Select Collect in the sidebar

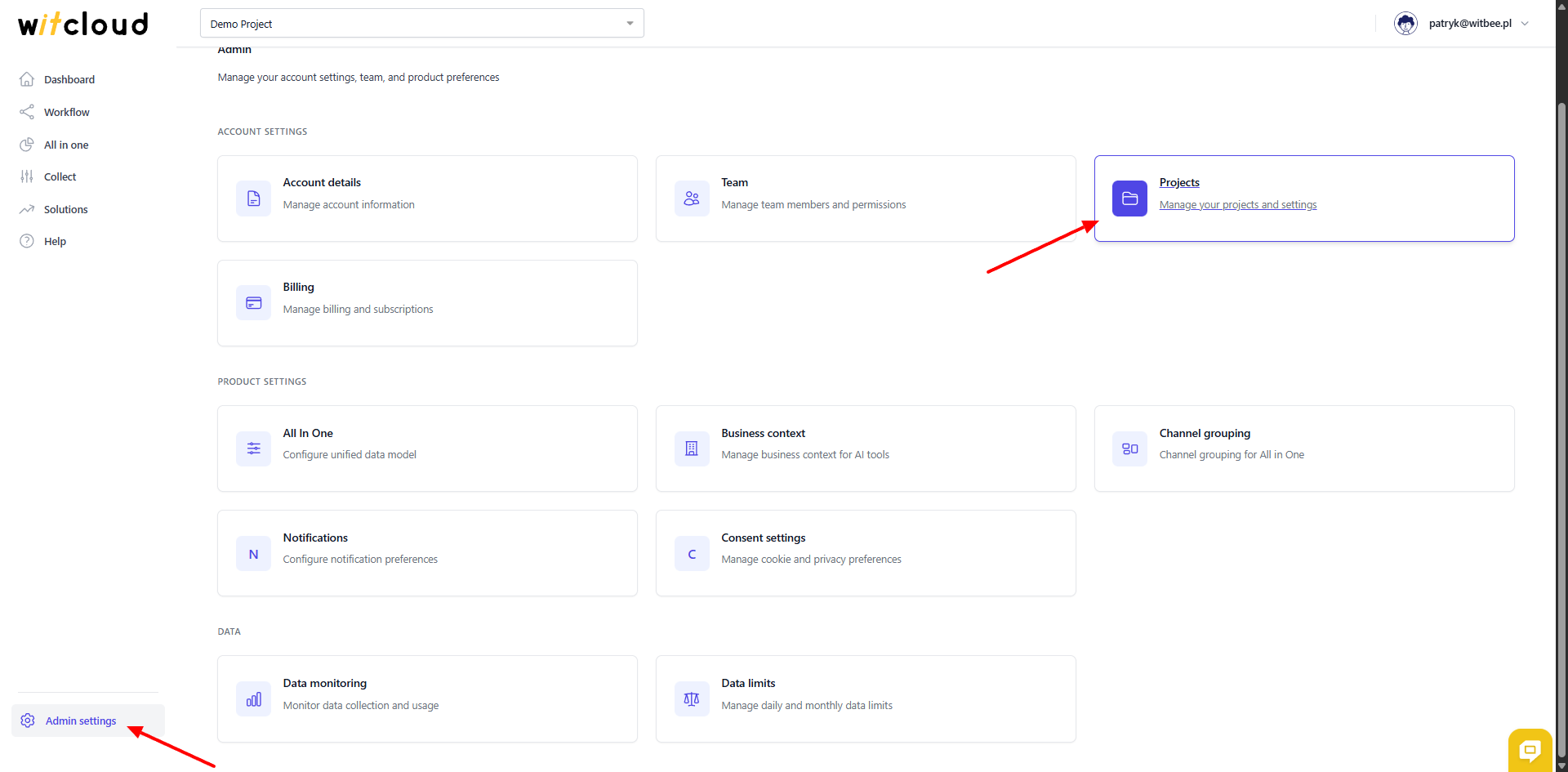[60, 176]
